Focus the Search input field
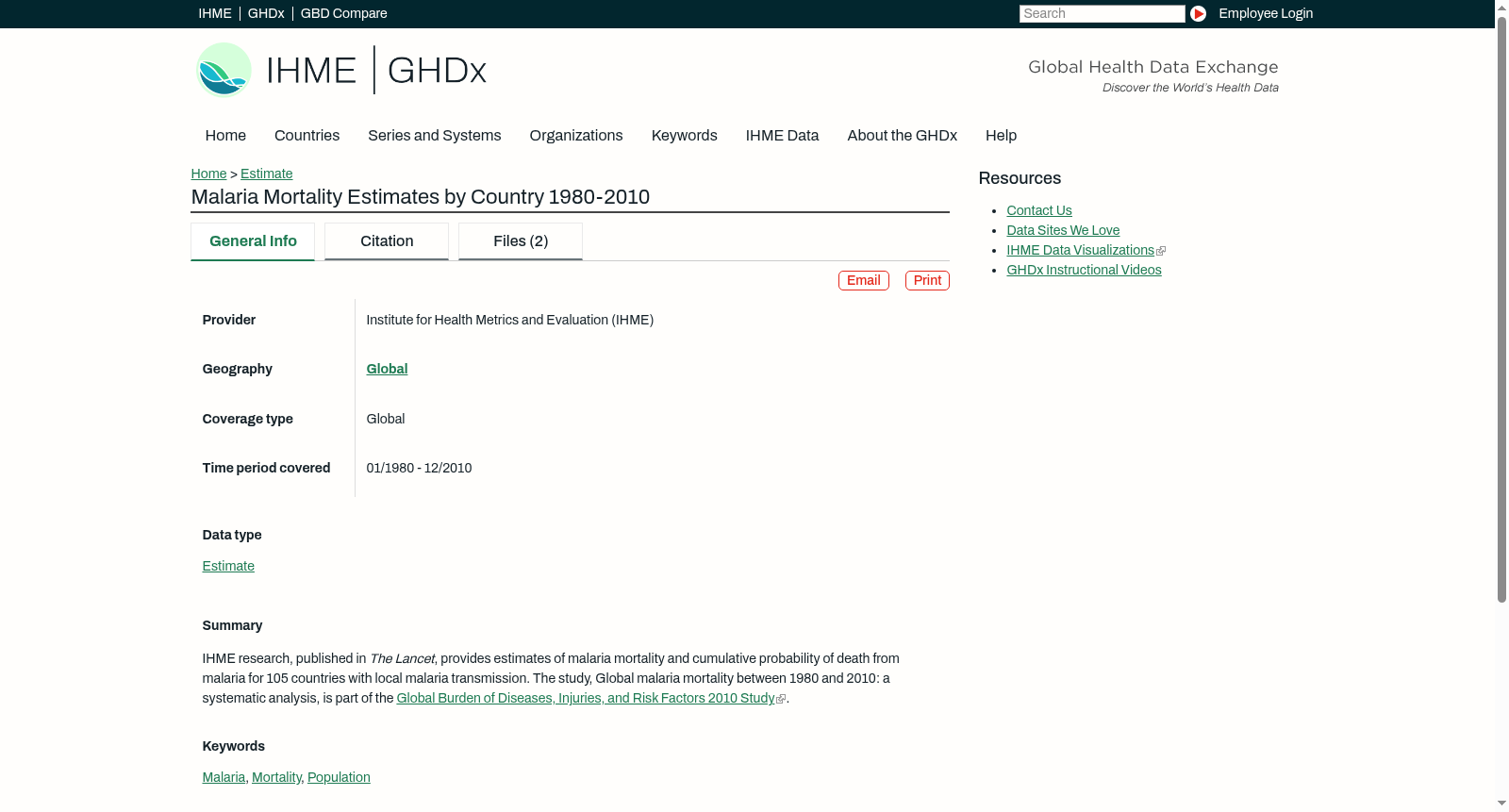 coord(1102,13)
